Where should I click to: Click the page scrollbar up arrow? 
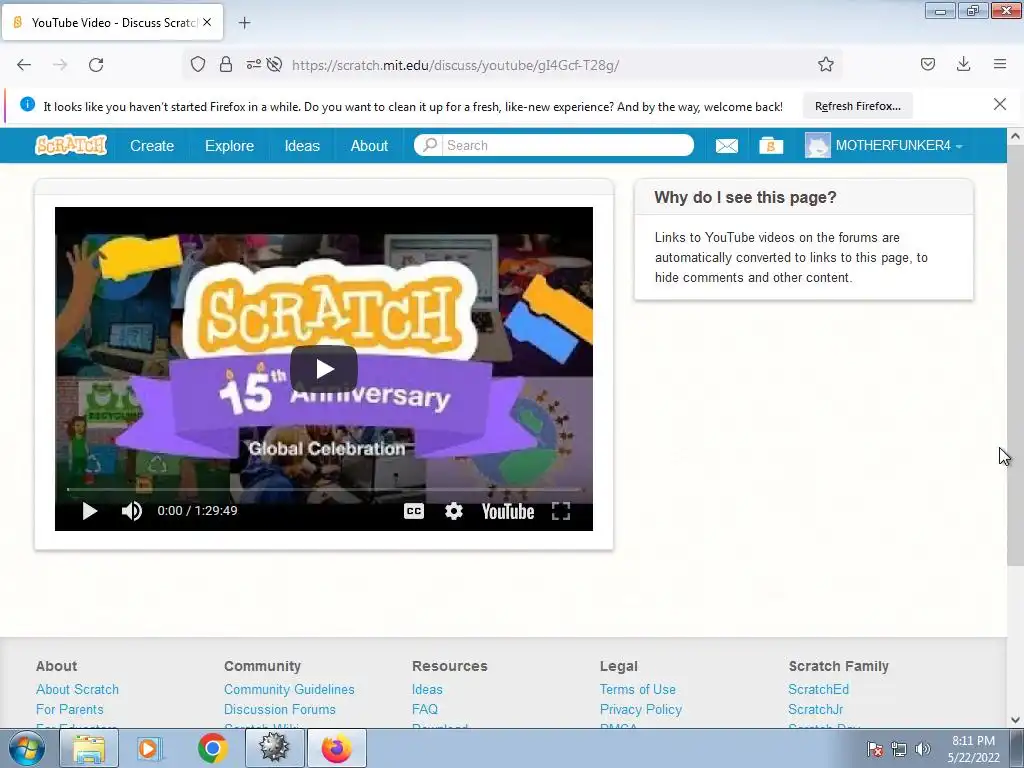click(x=1015, y=136)
